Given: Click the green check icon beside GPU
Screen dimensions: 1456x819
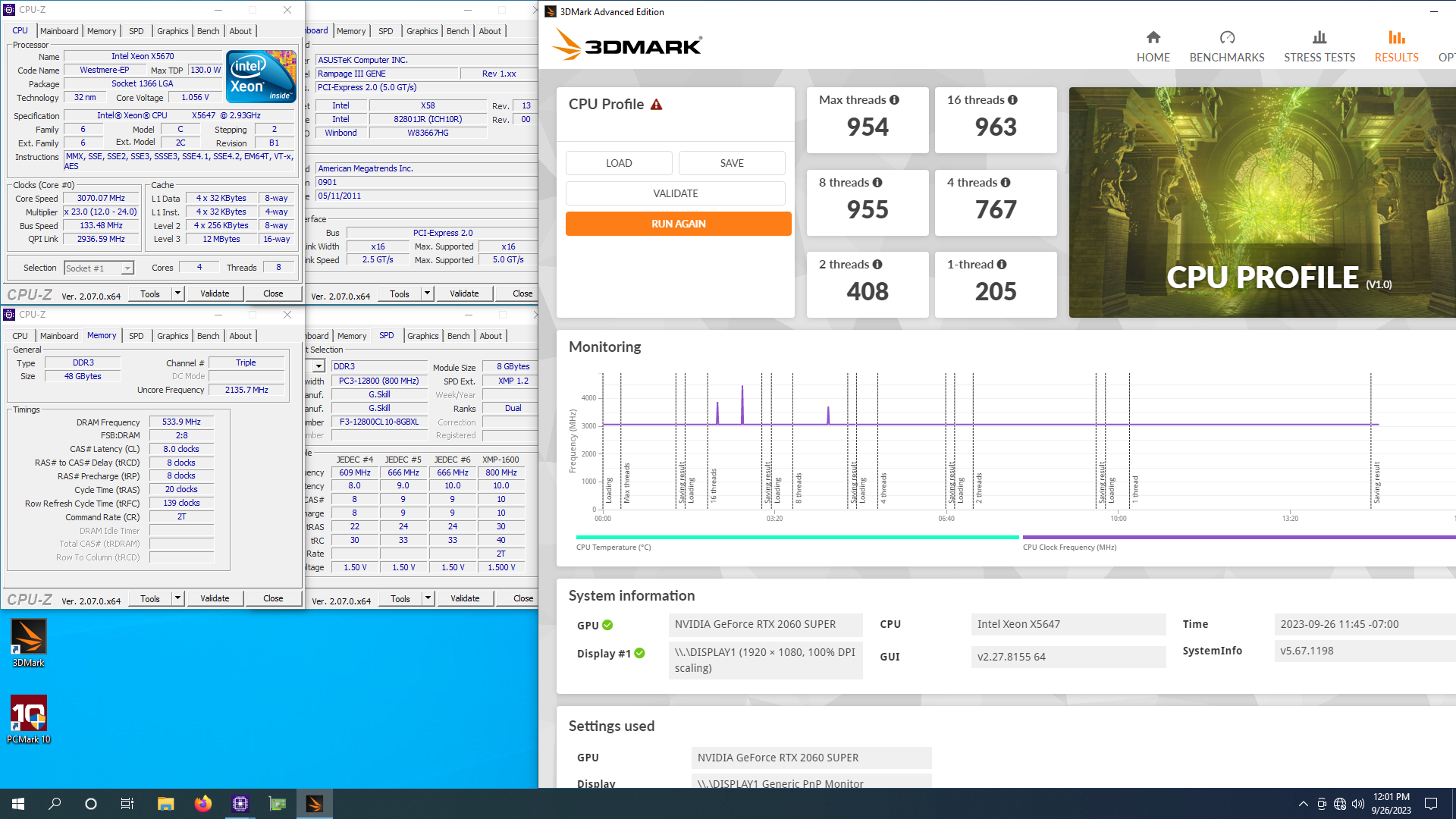Looking at the screenshot, I should [x=607, y=626].
